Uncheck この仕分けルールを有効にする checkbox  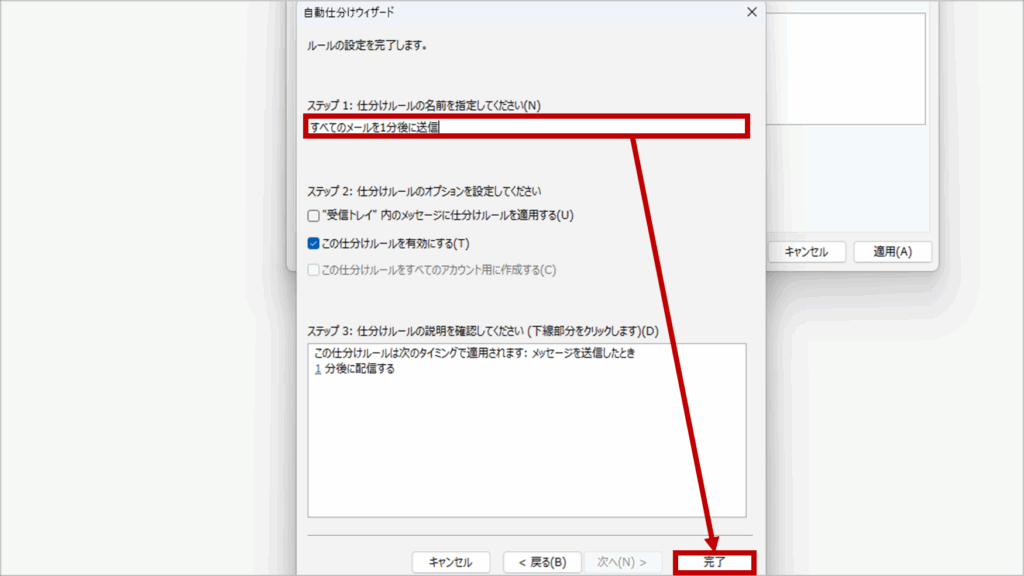tap(313, 244)
